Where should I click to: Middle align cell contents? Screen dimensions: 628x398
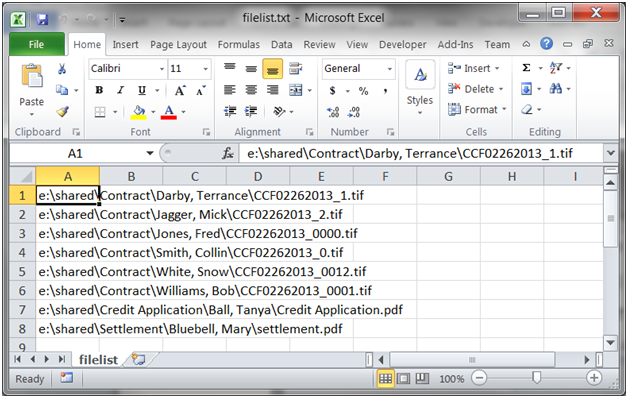pos(251,68)
